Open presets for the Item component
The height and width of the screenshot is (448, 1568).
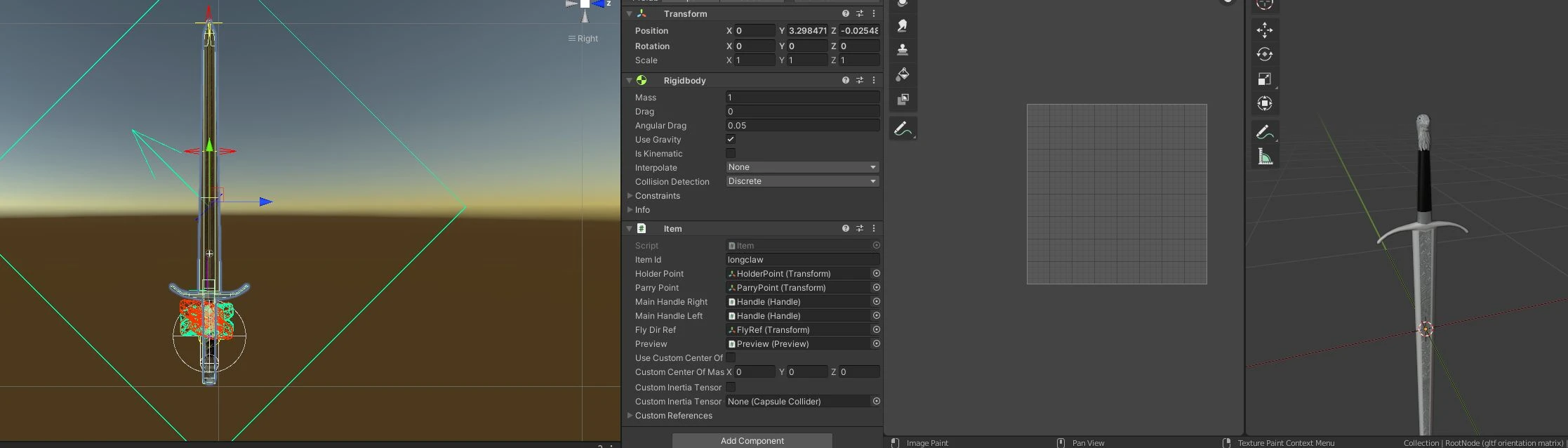(x=860, y=228)
